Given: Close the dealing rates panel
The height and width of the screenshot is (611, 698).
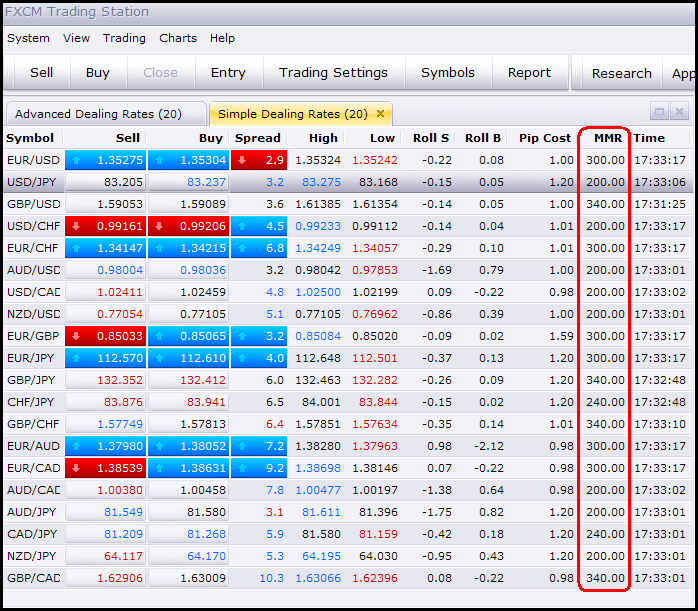Looking at the screenshot, I should click(679, 111).
